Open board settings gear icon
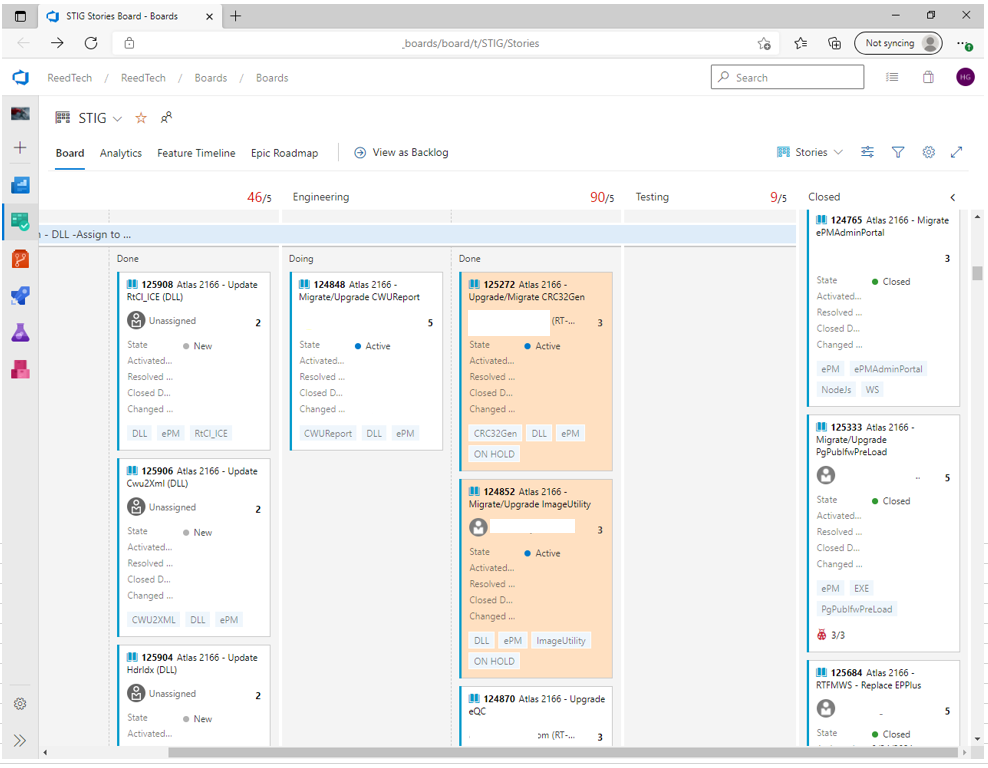The image size is (988, 768). [929, 152]
